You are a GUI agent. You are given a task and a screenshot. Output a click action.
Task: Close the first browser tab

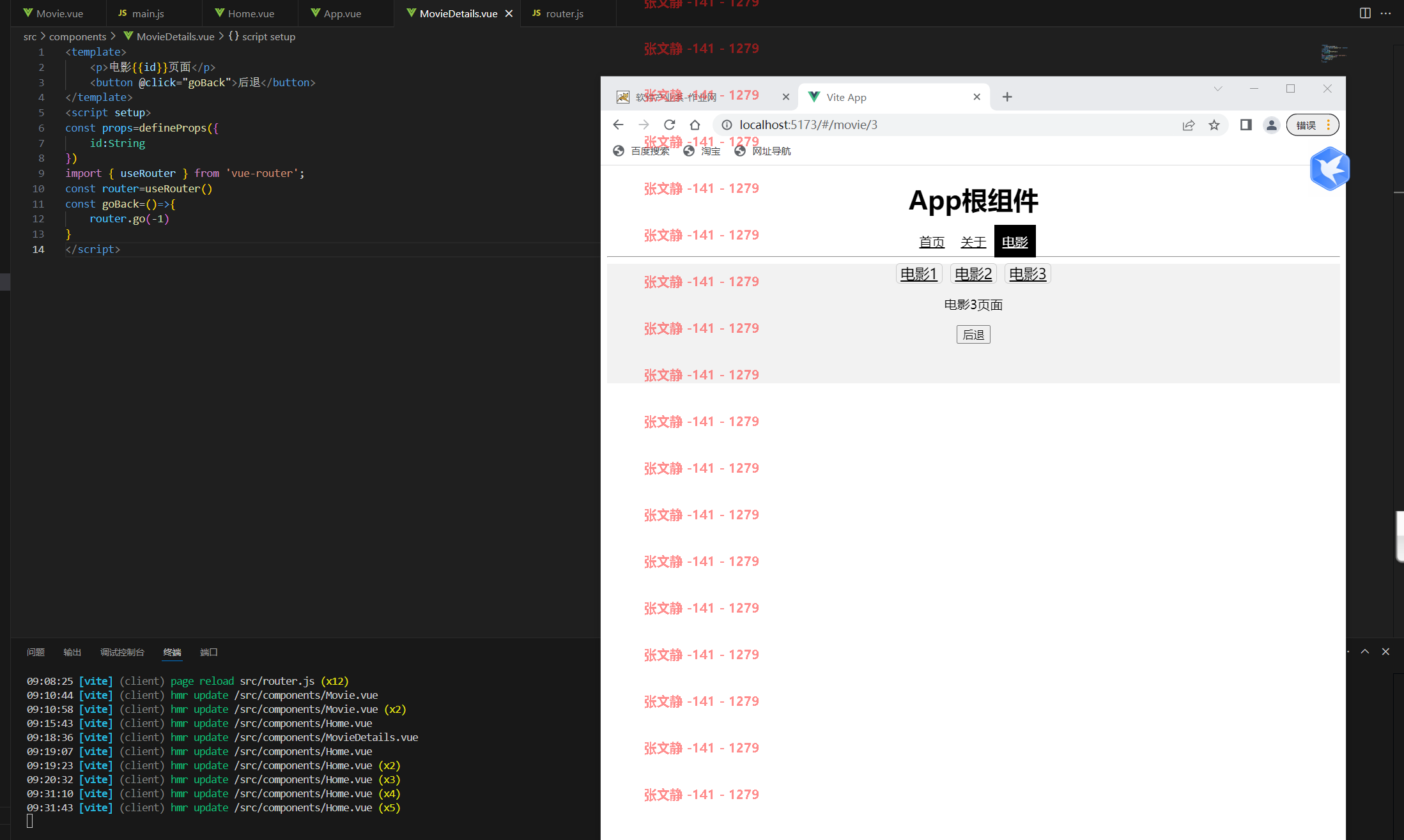[x=786, y=97]
